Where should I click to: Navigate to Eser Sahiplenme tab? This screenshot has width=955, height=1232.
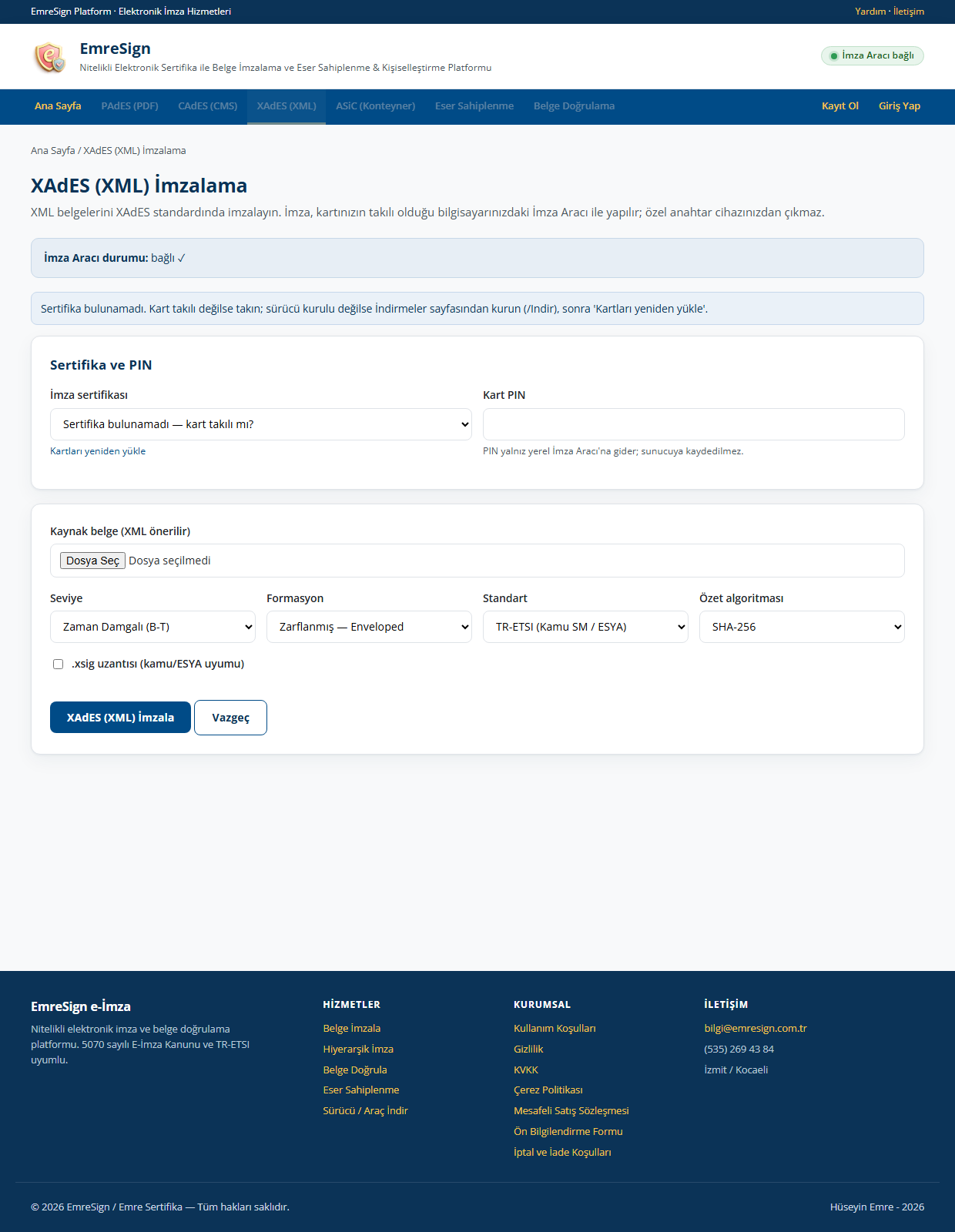[x=474, y=106]
